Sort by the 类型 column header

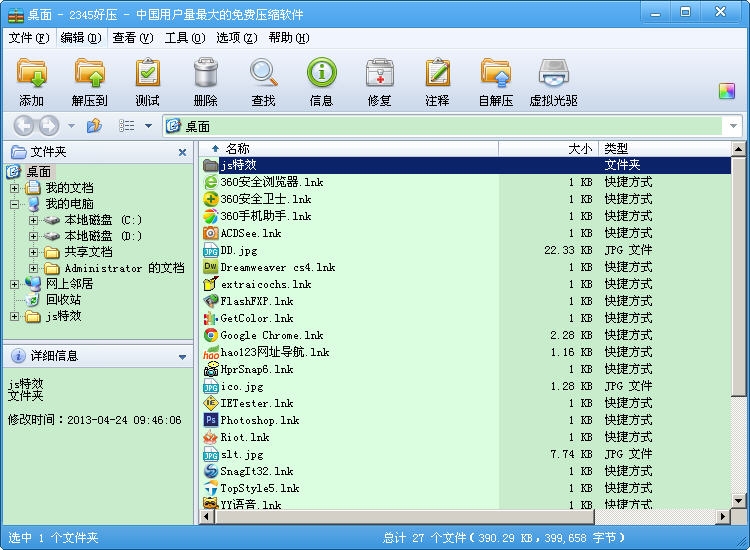click(x=665, y=149)
